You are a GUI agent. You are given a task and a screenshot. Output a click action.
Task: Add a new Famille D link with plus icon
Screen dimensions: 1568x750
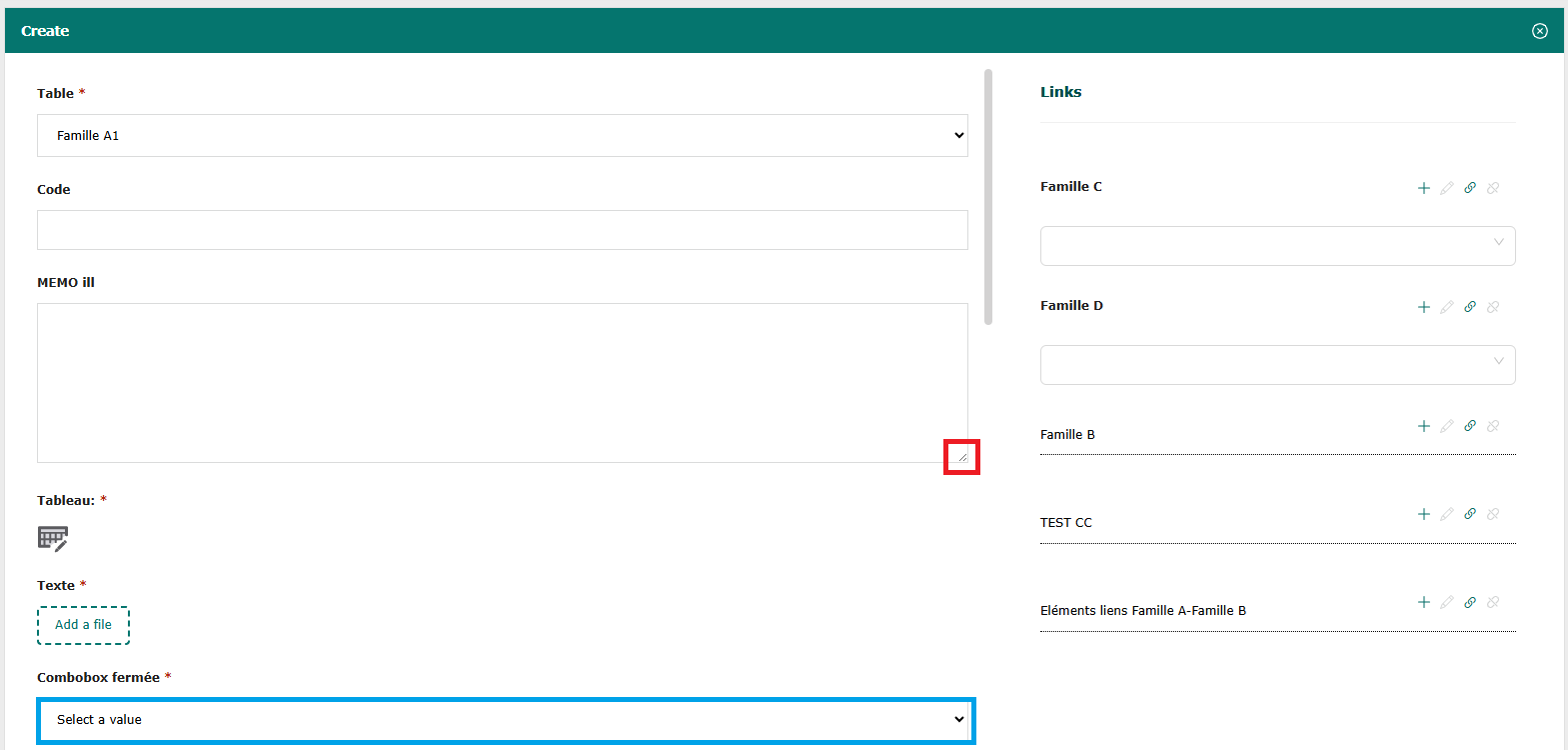[1424, 307]
